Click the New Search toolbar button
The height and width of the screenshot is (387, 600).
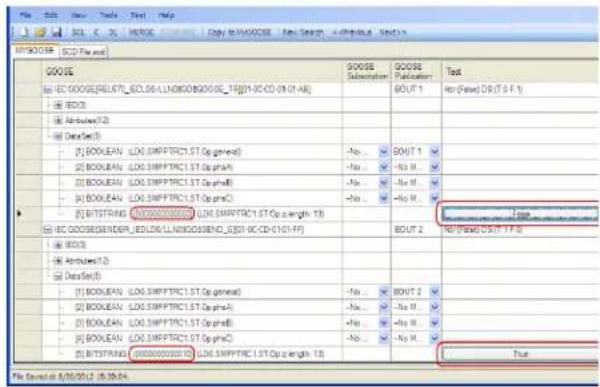tap(303, 33)
